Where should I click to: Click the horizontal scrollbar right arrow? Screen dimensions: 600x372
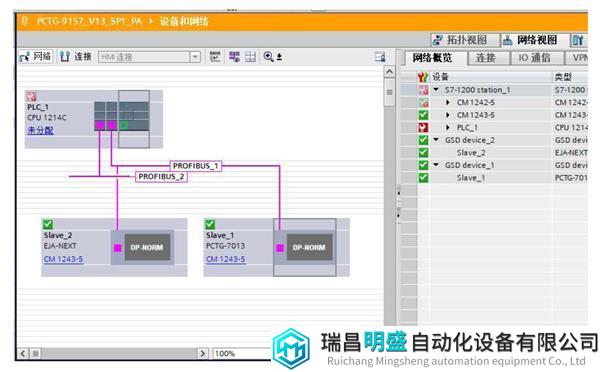pyautogui.click(x=202, y=353)
